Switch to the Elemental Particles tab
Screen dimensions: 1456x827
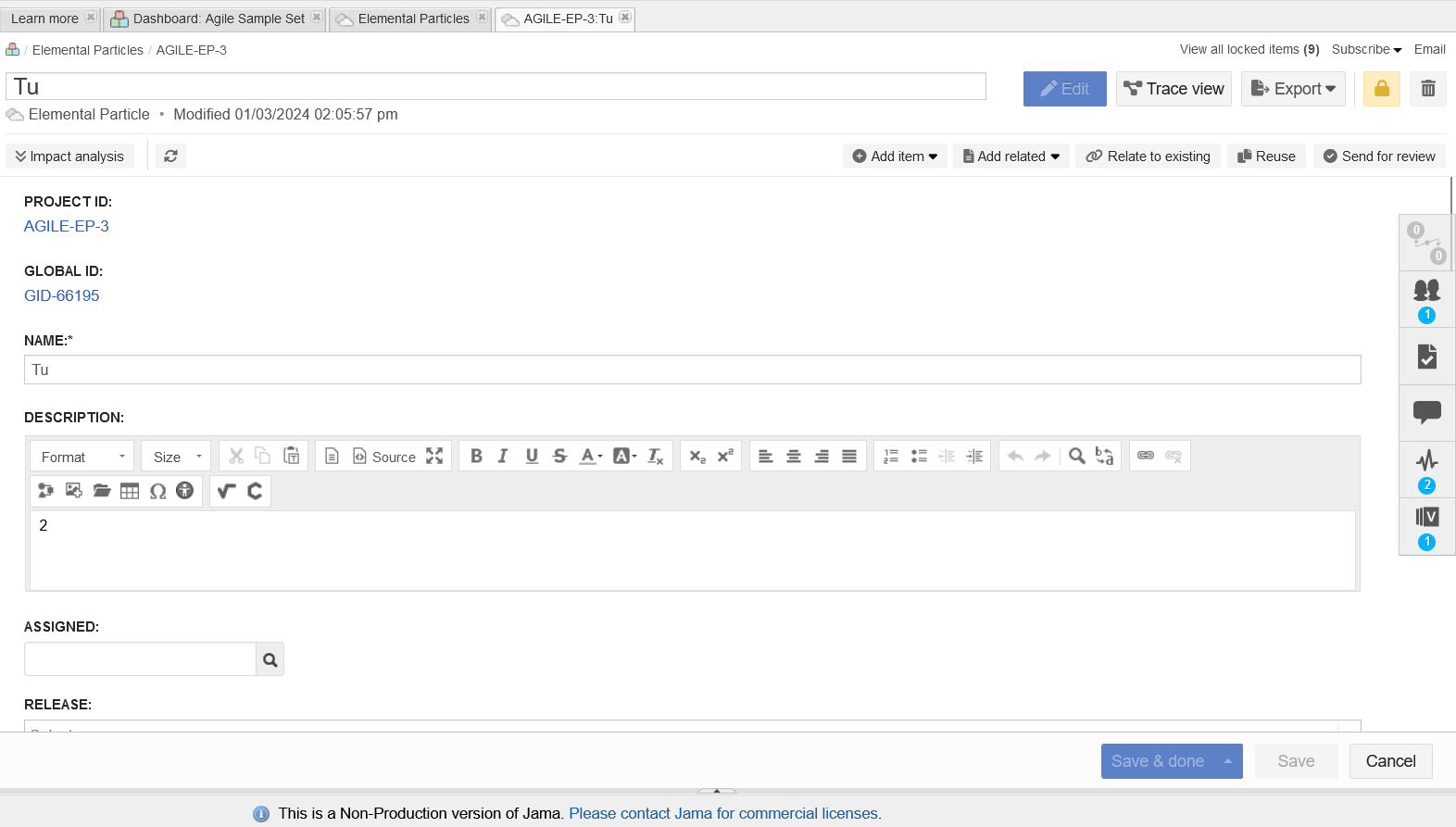pyautogui.click(x=413, y=19)
